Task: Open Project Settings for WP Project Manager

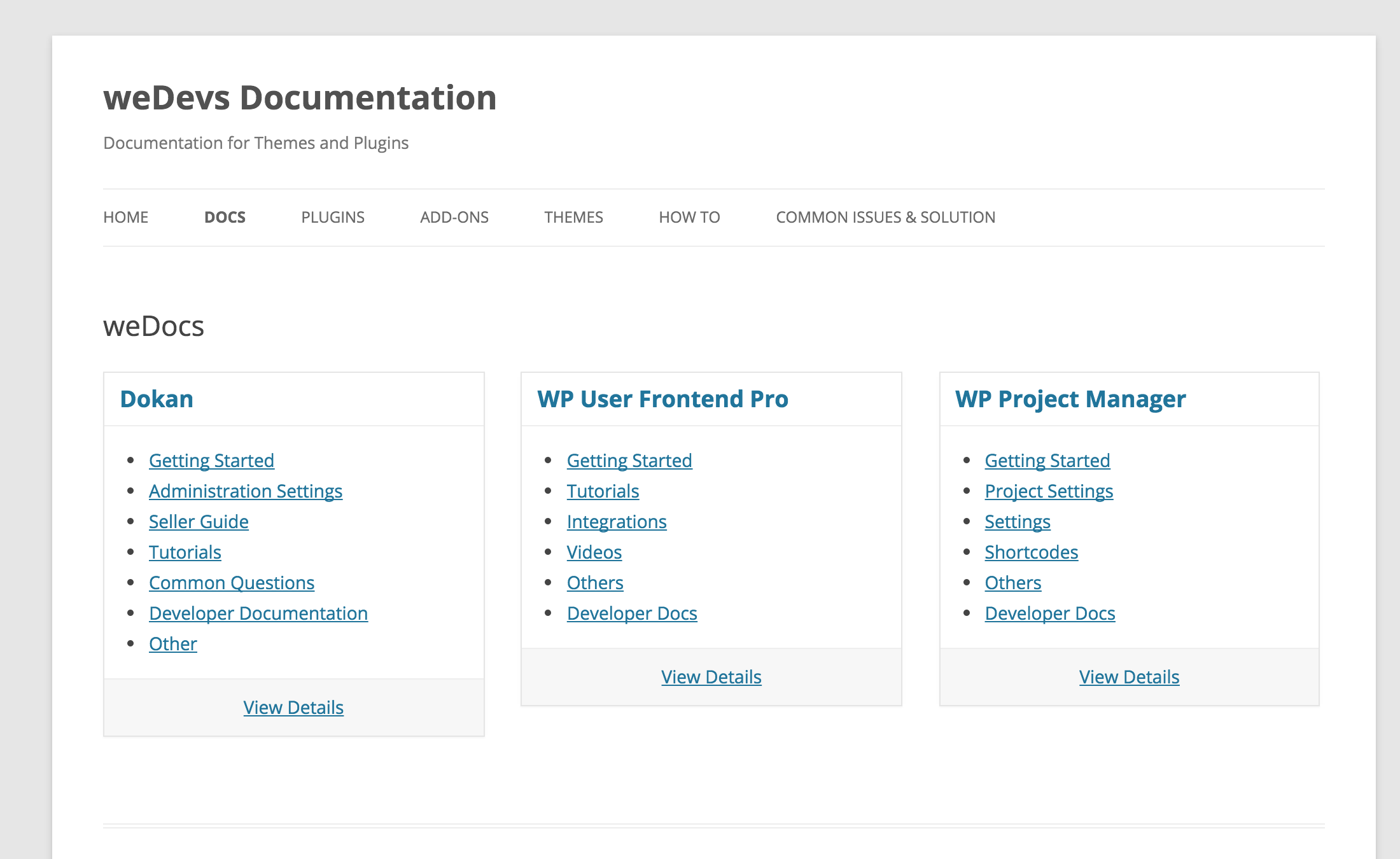Action: click(1048, 491)
